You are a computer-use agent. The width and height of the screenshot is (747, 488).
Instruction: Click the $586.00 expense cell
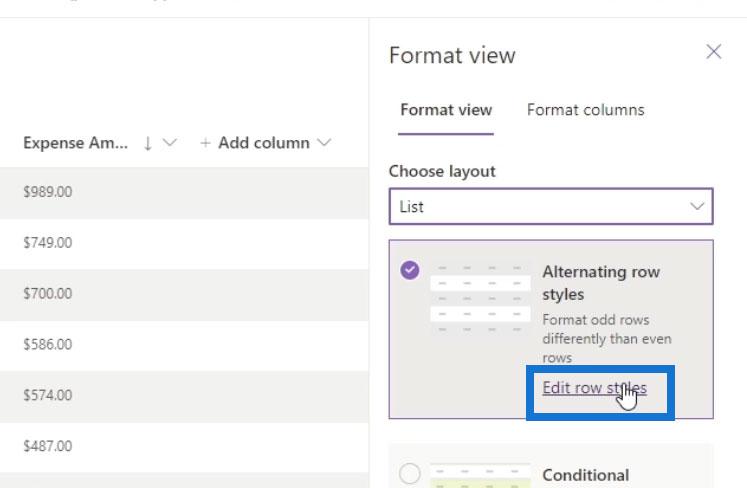pos(48,344)
